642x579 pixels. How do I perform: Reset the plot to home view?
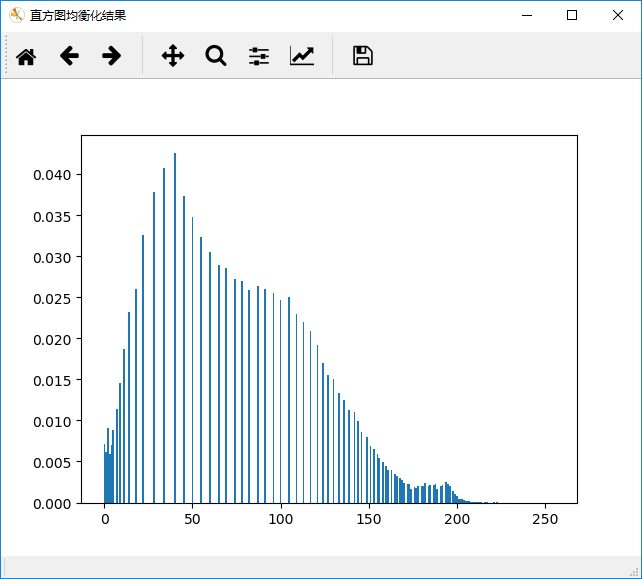click(26, 56)
